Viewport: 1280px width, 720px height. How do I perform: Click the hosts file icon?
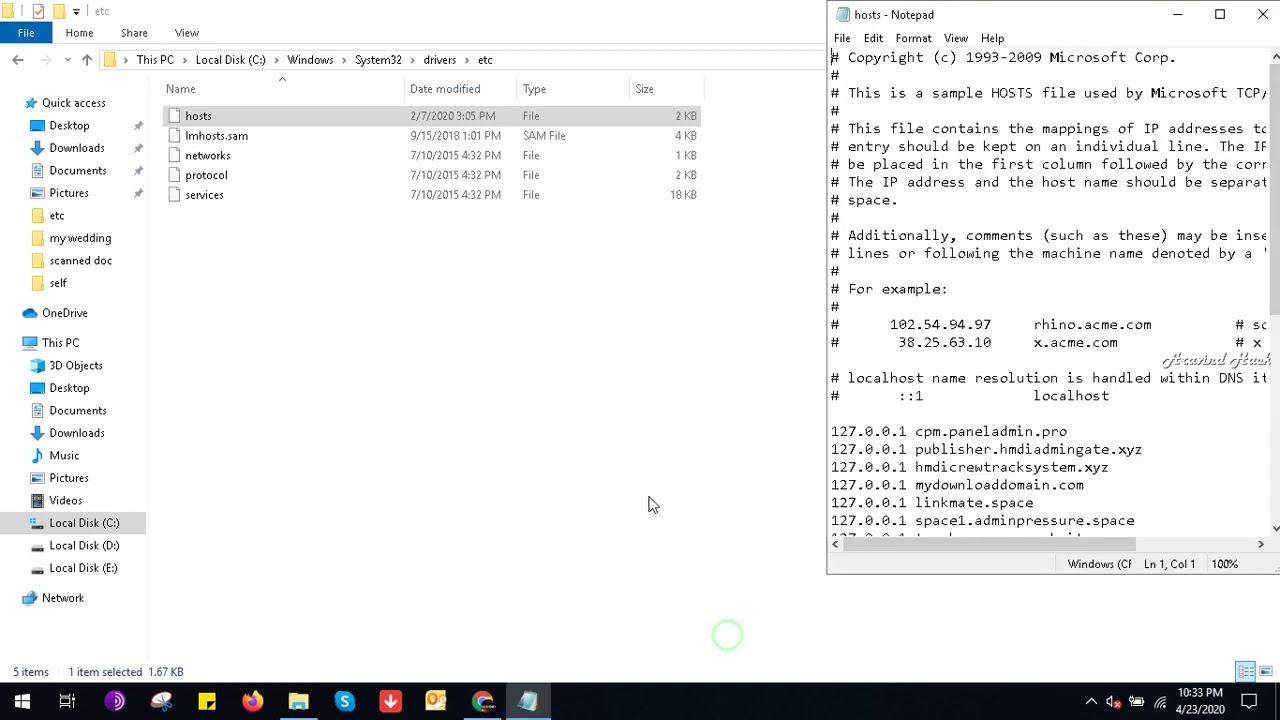(175, 116)
